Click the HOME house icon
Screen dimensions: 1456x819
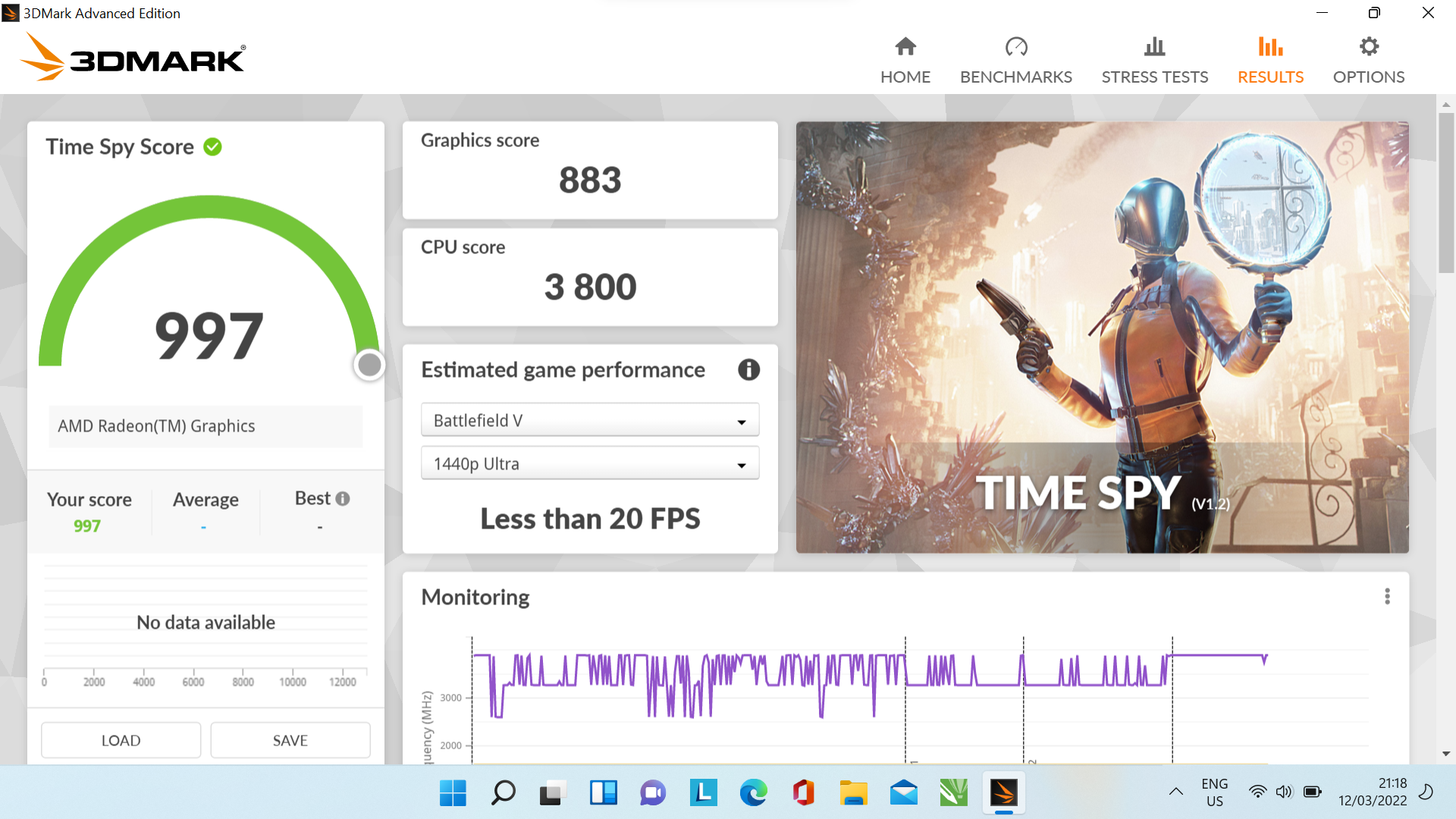pos(905,47)
